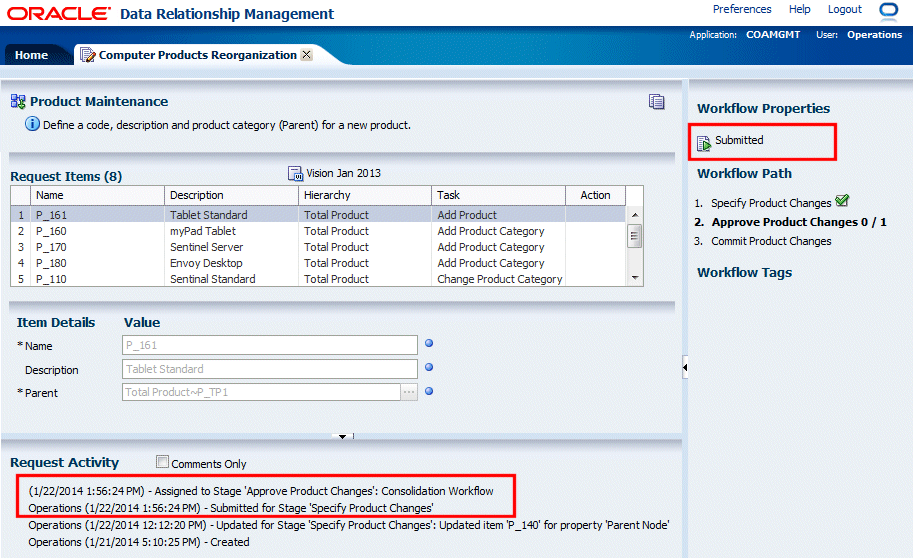The height and width of the screenshot is (558, 913).
Task: Select the P_110 request item row
Action: click(x=318, y=279)
